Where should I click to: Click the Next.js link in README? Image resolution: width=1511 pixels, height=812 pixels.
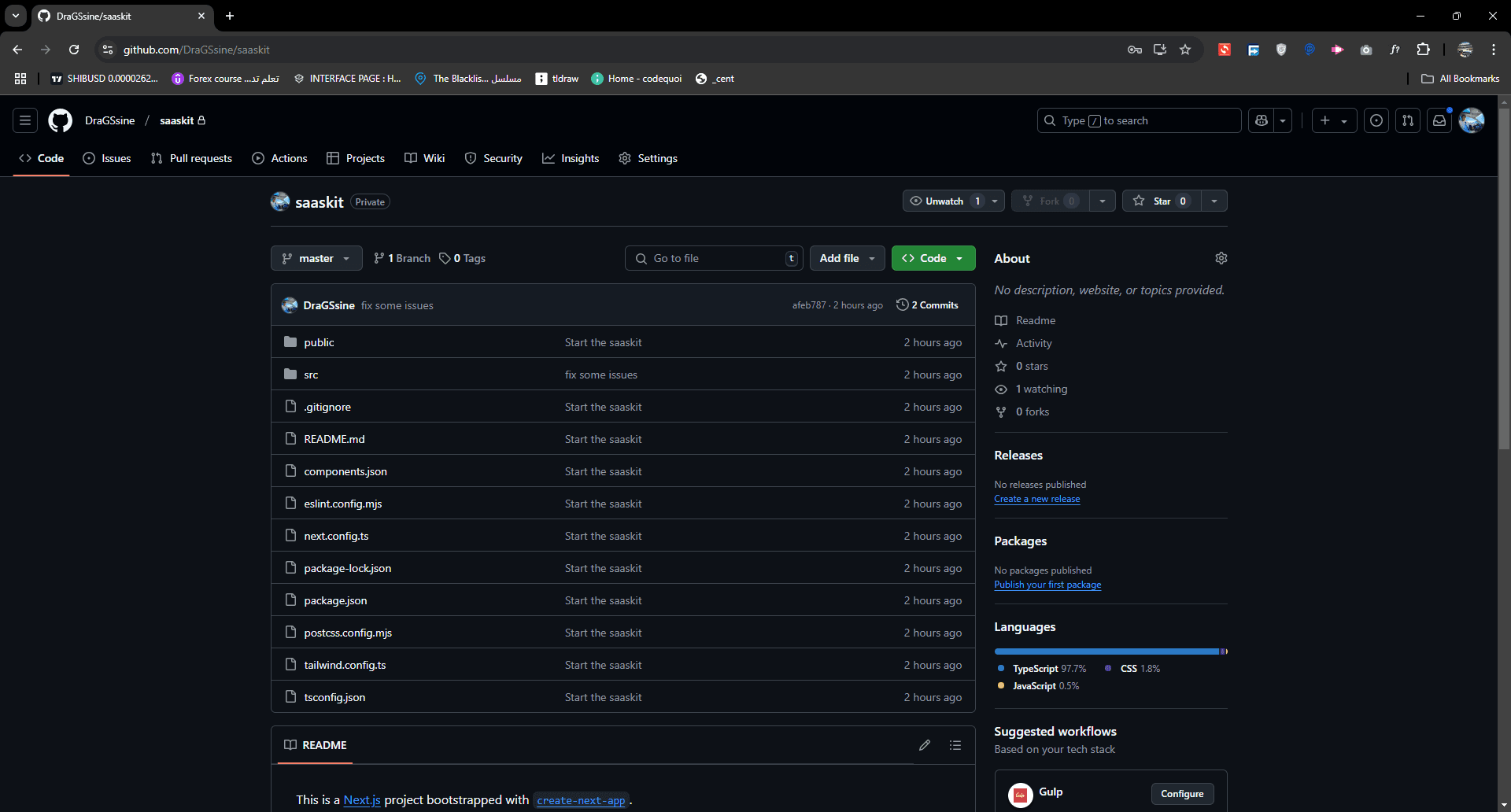pyautogui.click(x=362, y=800)
